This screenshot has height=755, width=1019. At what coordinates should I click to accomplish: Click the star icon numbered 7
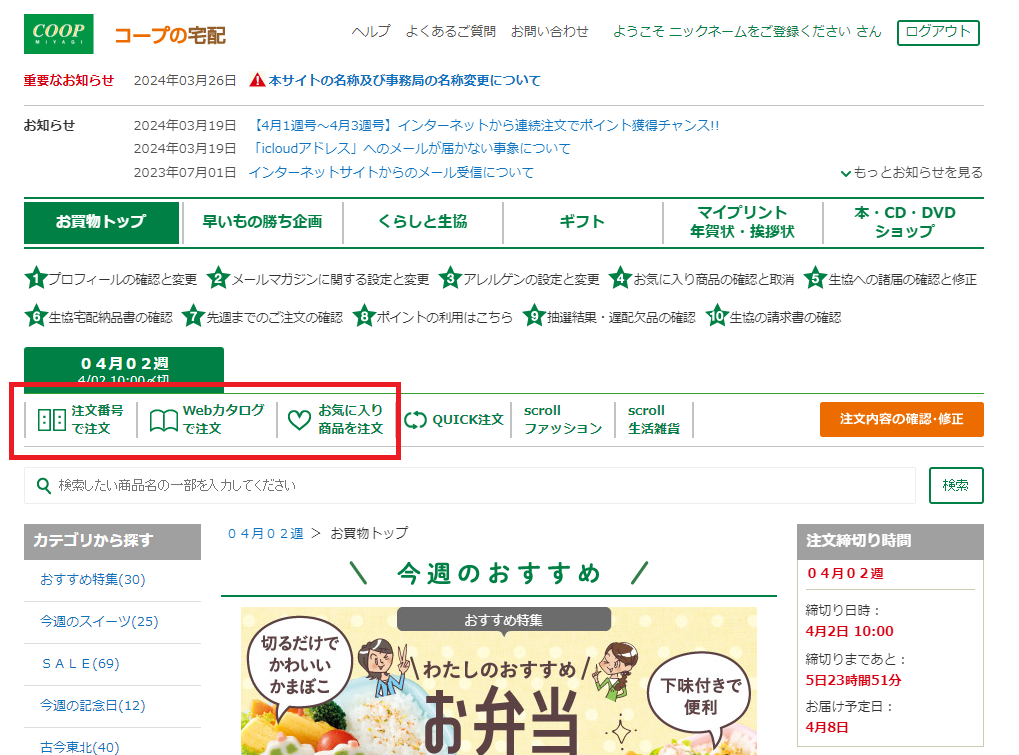coord(193,316)
